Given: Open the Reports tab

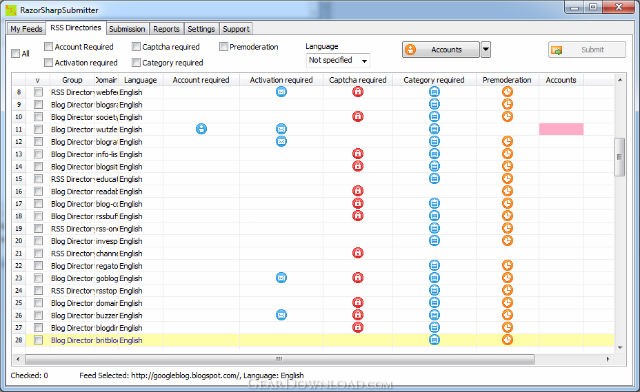Looking at the screenshot, I should pyautogui.click(x=166, y=29).
